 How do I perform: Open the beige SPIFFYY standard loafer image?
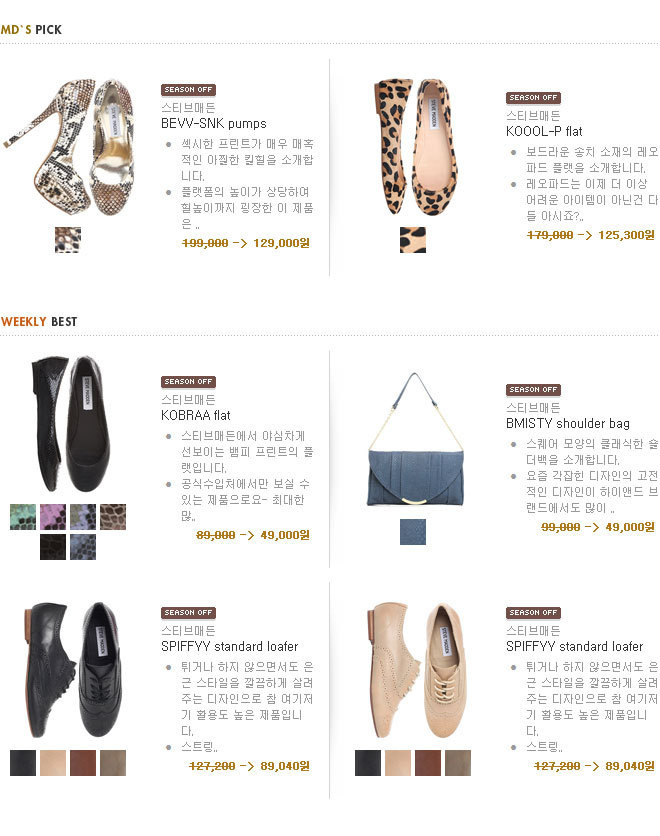tap(415, 671)
